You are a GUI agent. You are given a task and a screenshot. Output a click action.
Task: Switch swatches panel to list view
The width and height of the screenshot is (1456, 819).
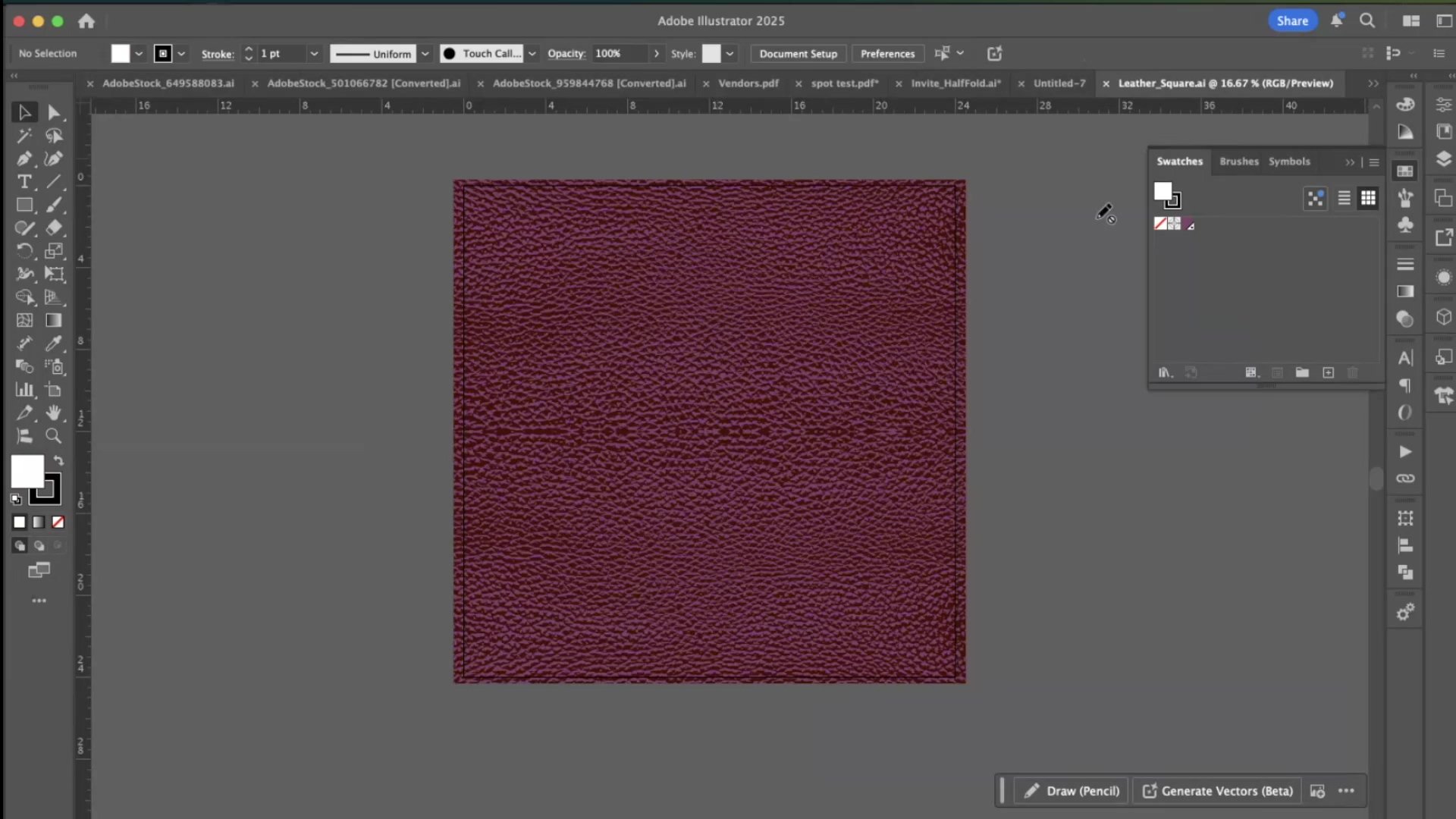click(x=1344, y=199)
